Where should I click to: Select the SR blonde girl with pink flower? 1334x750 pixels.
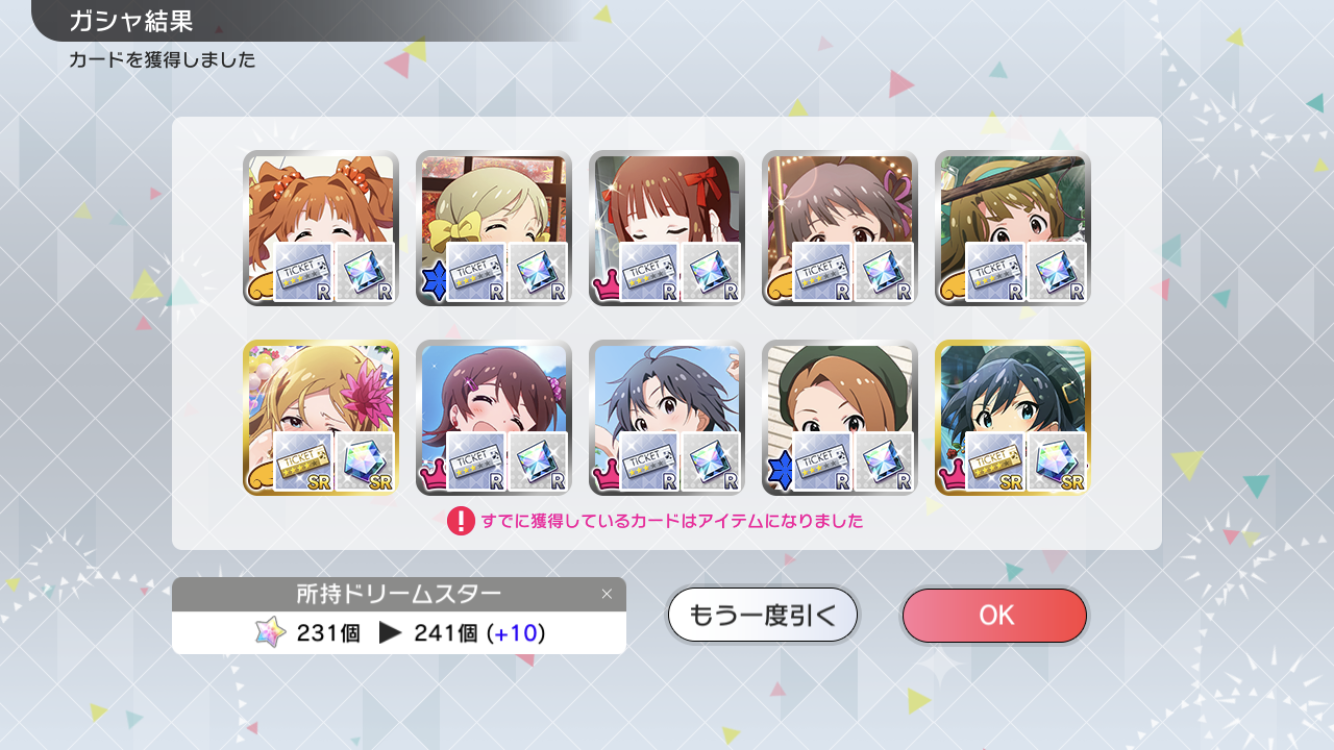tap(321, 418)
